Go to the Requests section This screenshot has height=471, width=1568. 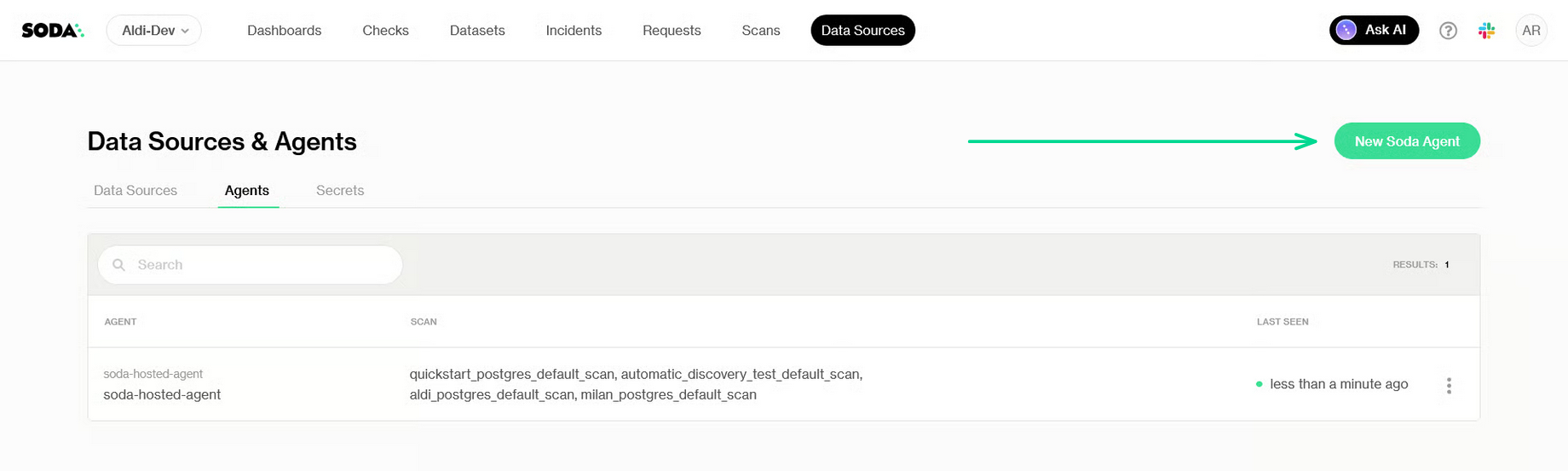[672, 31]
